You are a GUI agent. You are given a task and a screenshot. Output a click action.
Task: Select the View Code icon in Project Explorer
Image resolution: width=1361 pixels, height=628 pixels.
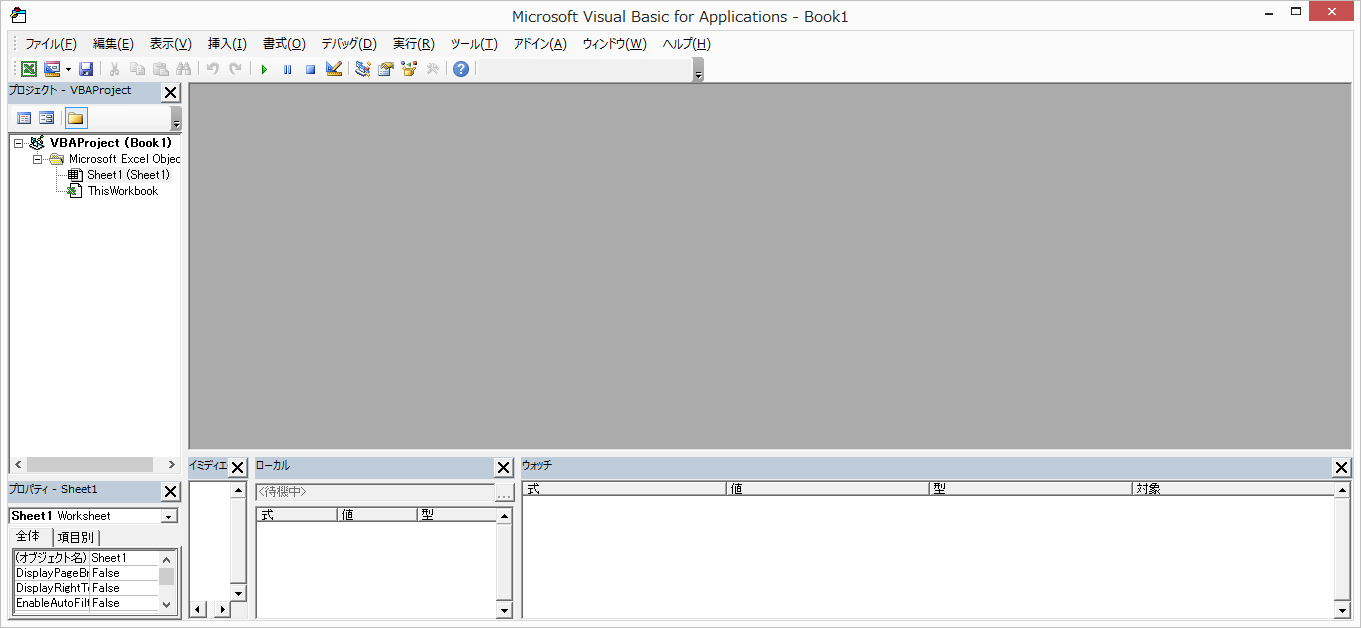click(x=23, y=118)
